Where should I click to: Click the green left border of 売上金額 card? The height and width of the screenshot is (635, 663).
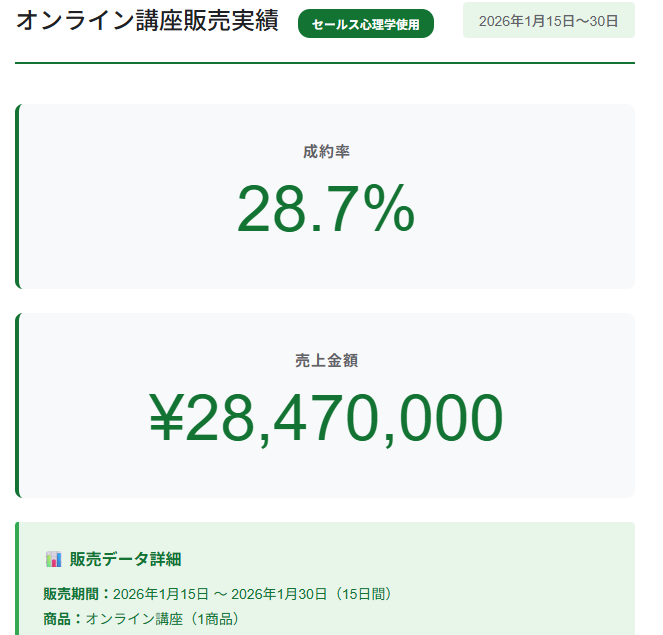click(17, 405)
